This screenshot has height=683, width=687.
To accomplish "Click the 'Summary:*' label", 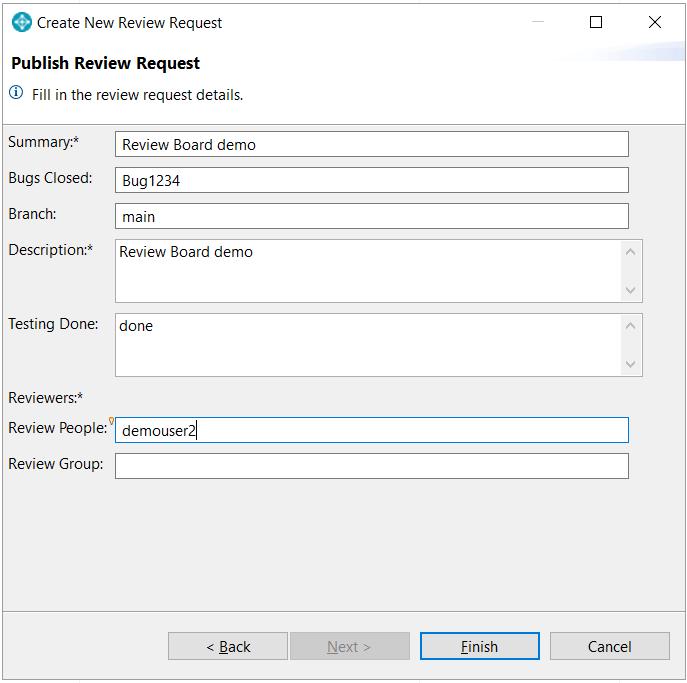I will [43, 142].
